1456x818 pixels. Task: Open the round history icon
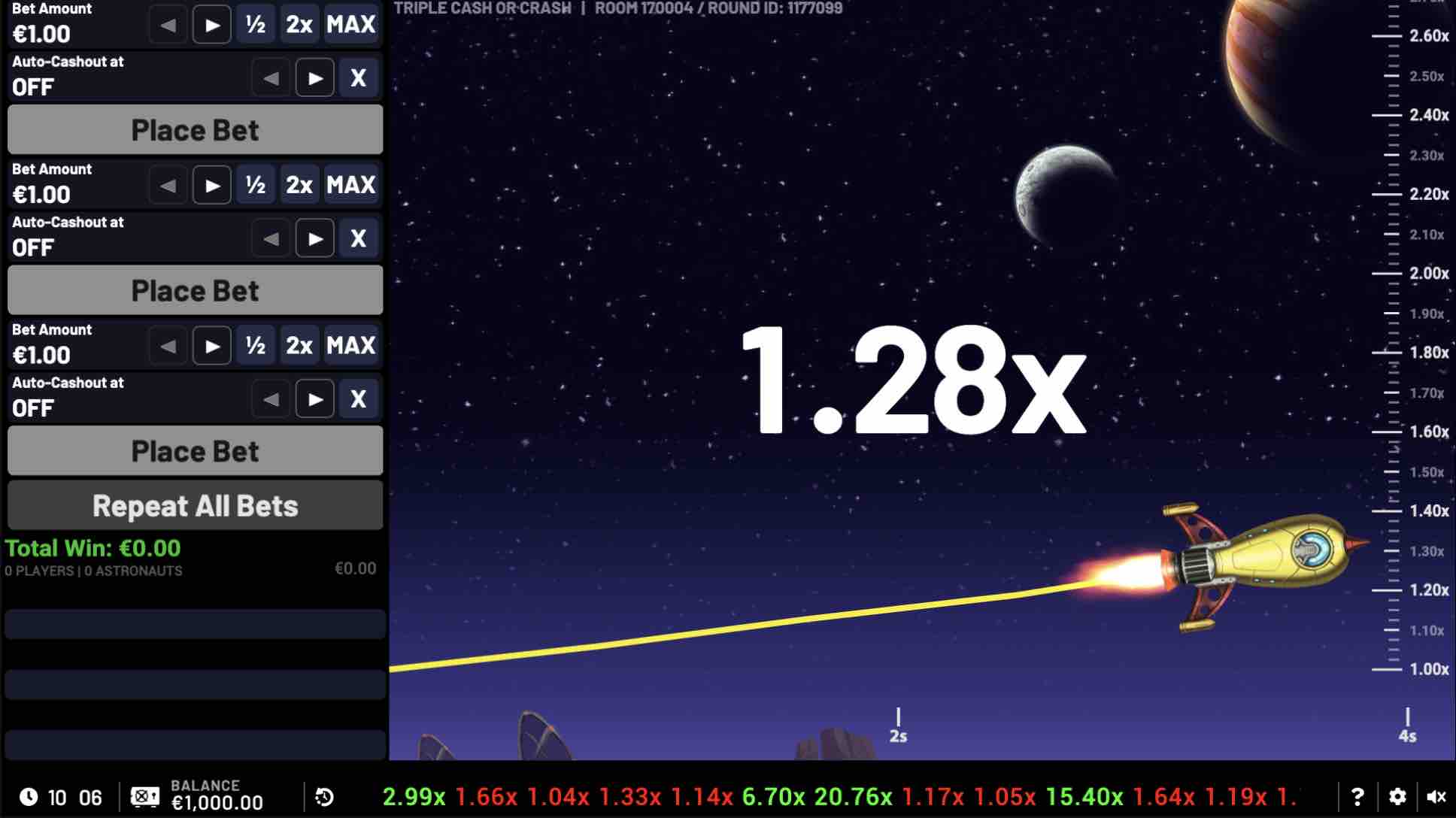pyautogui.click(x=324, y=797)
